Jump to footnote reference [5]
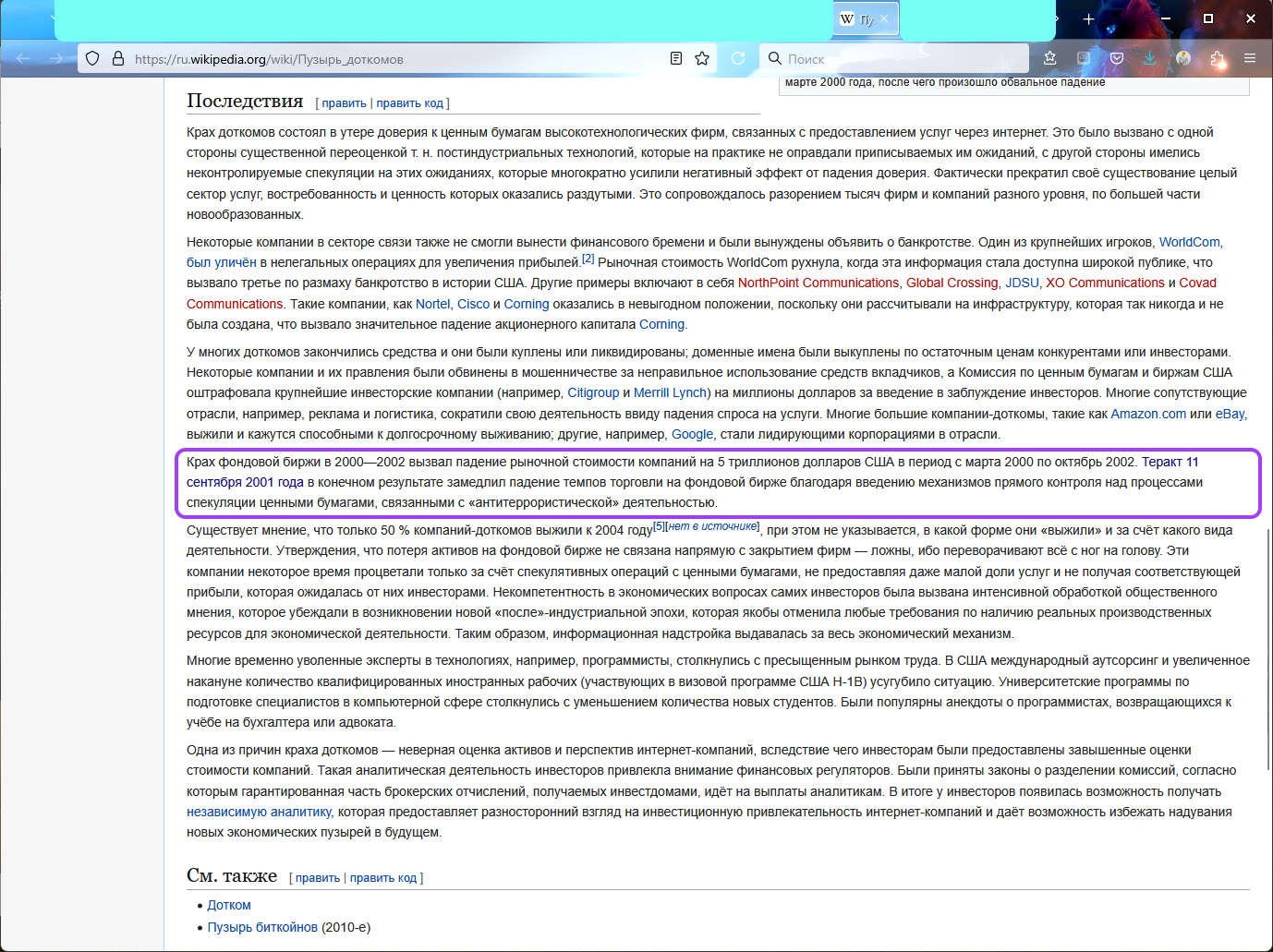This screenshot has width=1273, height=952. click(x=659, y=526)
